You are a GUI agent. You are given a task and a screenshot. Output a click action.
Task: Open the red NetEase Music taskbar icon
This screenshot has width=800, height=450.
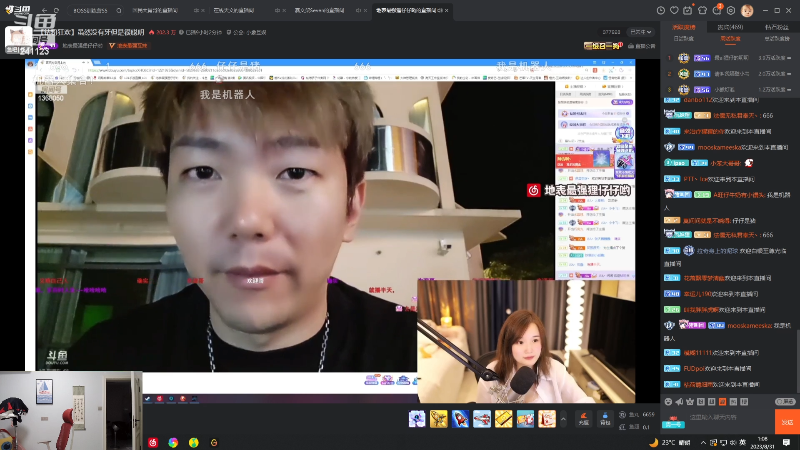coord(153,442)
